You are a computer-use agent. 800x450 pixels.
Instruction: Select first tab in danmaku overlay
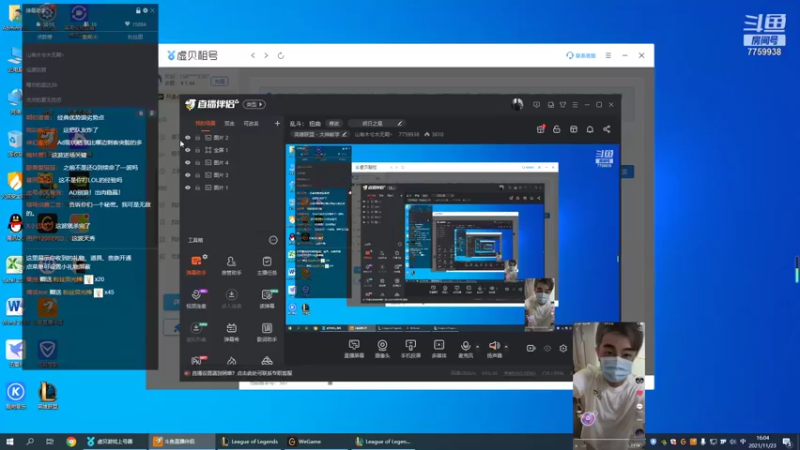pos(45,37)
